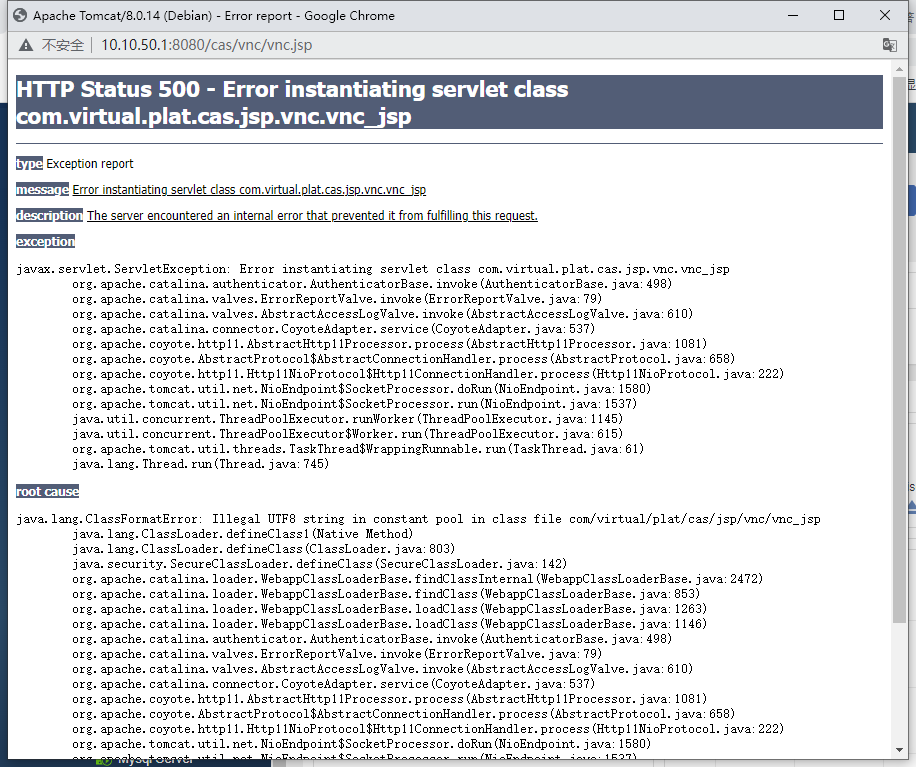916x767 pixels.
Task: Click 'java.lang.Thread.run(Thread.java:745)' line
Action: click(x=200, y=464)
